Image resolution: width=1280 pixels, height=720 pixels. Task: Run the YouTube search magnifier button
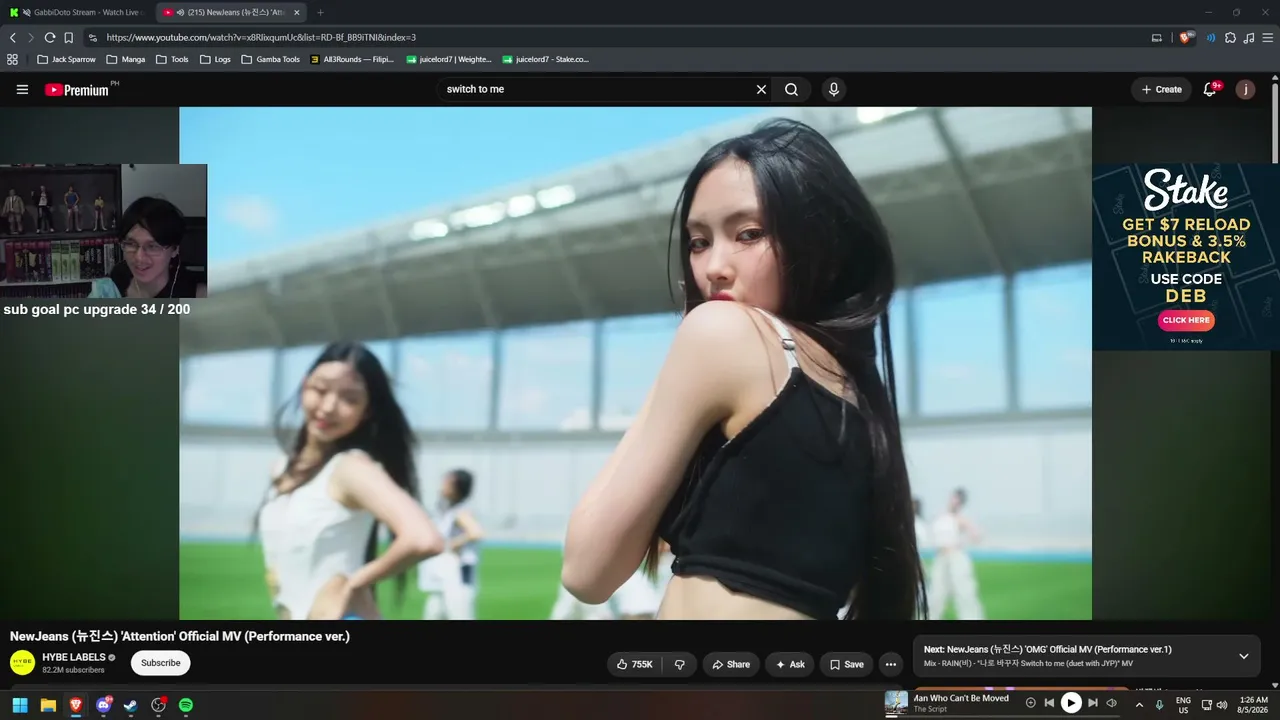[791, 90]
